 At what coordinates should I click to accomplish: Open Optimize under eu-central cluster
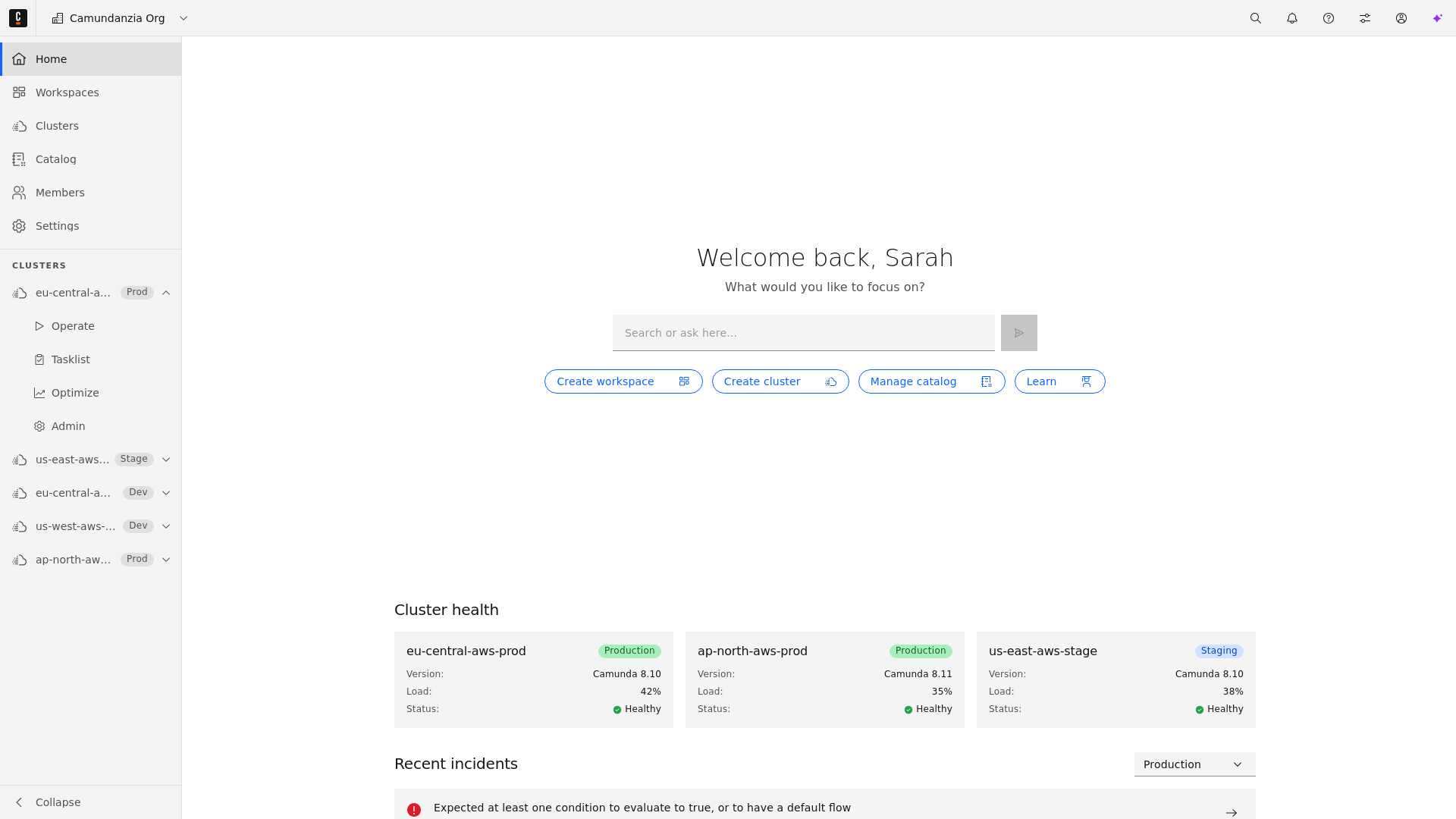tap(91, 393)
